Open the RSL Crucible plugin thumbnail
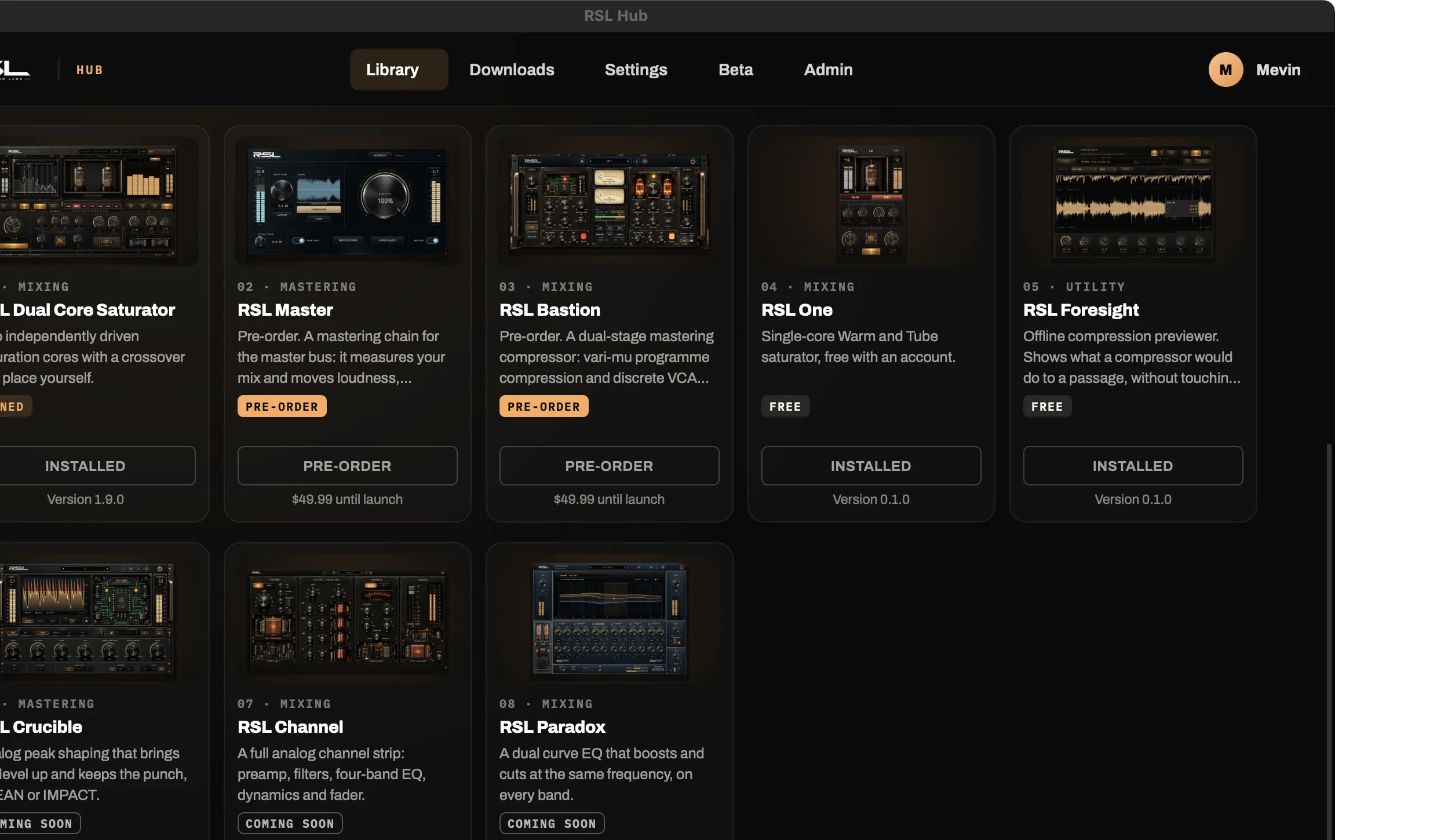Image resolution: width=1437 pixels, height=840 pixels. point(99,618)
